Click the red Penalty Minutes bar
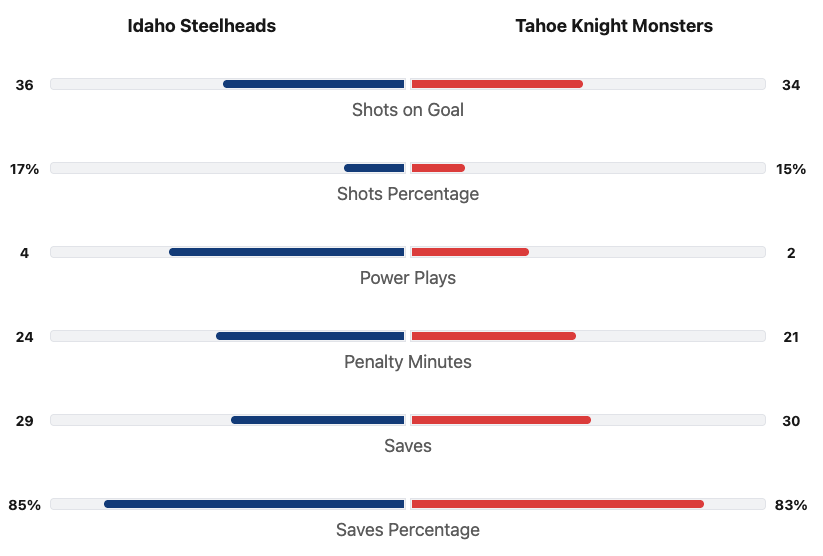This screenshot has width=823, height=556. 493,336
